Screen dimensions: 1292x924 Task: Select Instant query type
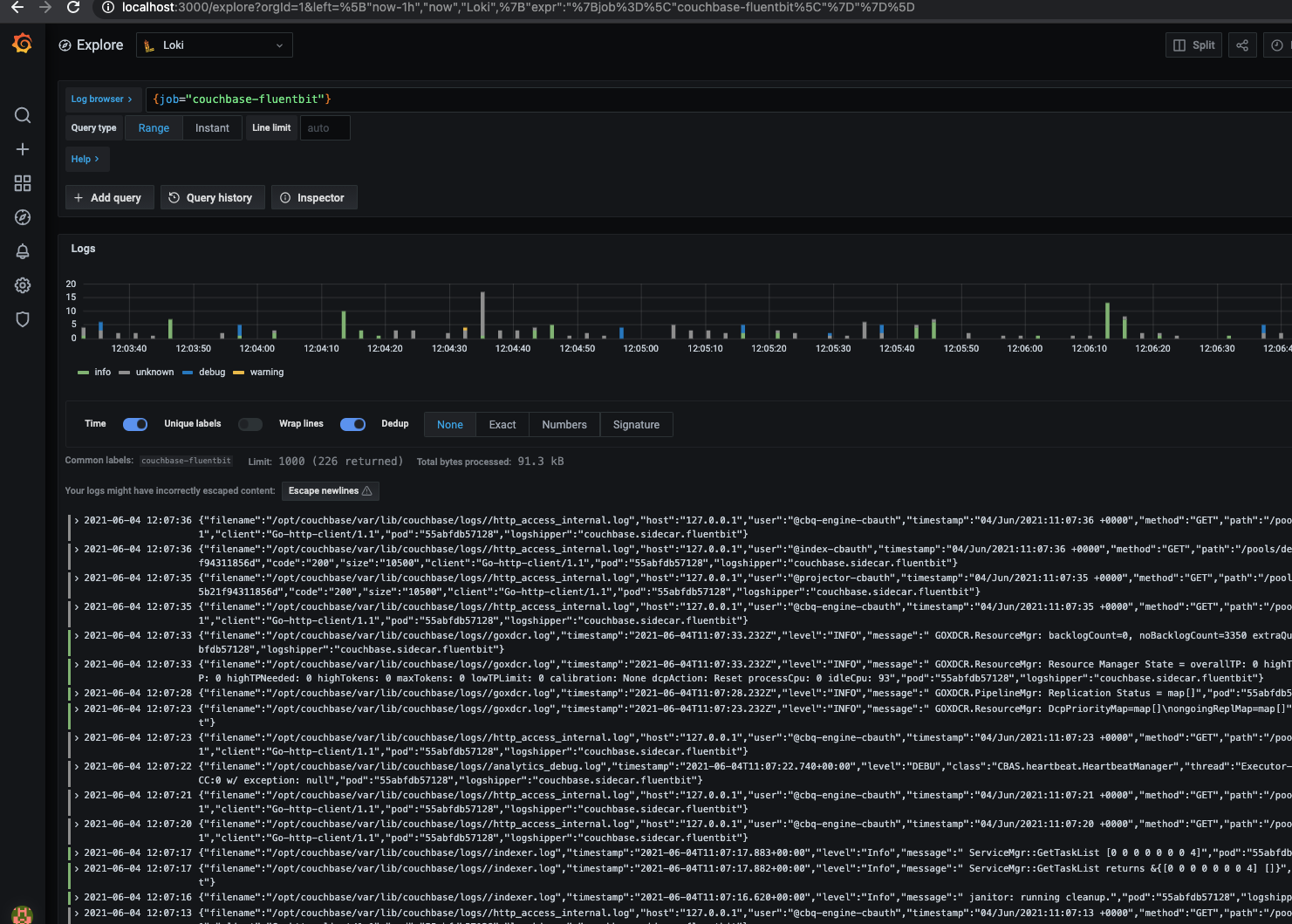pos(212,128)
